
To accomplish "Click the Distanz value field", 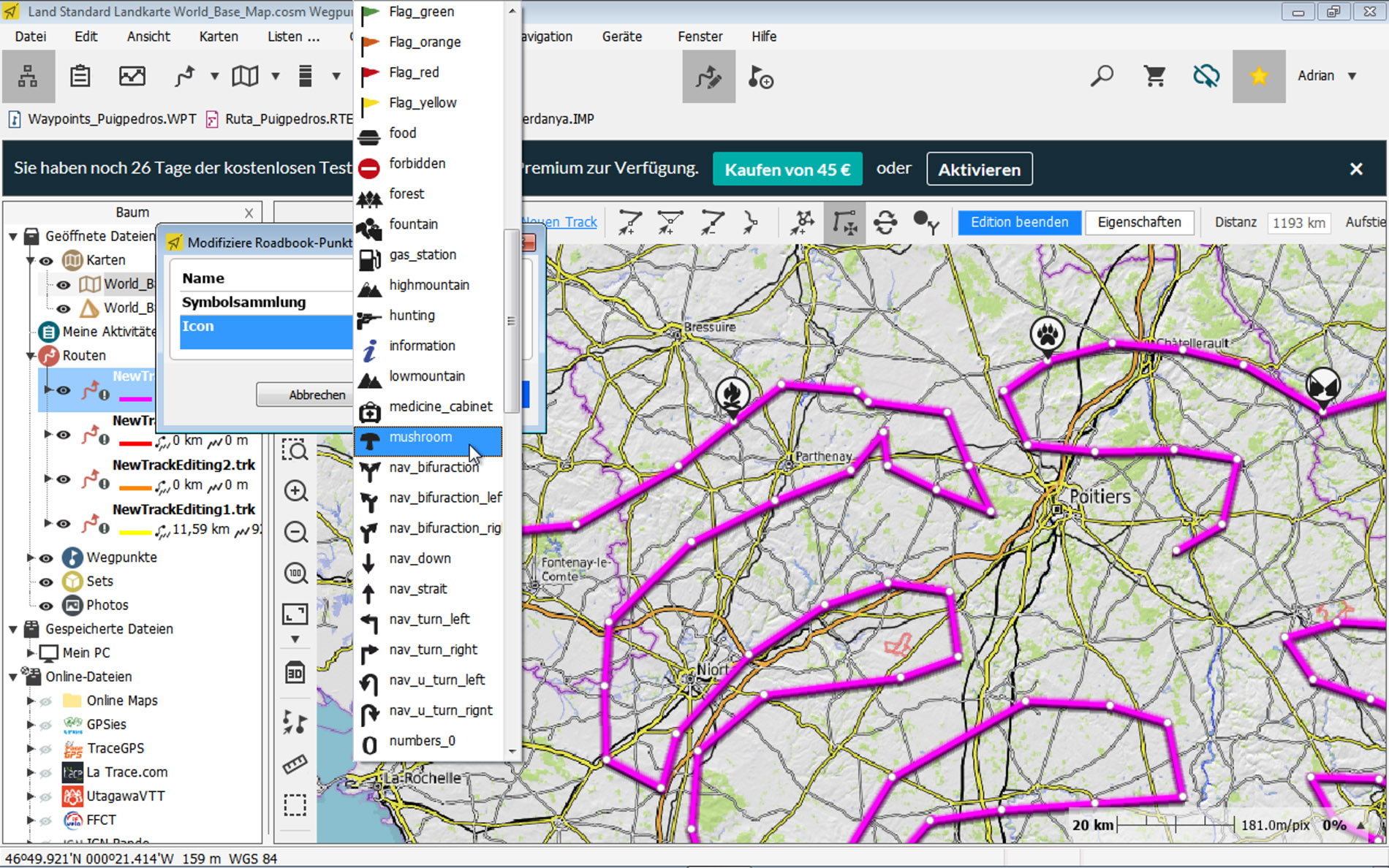I will click(1298, 223).
